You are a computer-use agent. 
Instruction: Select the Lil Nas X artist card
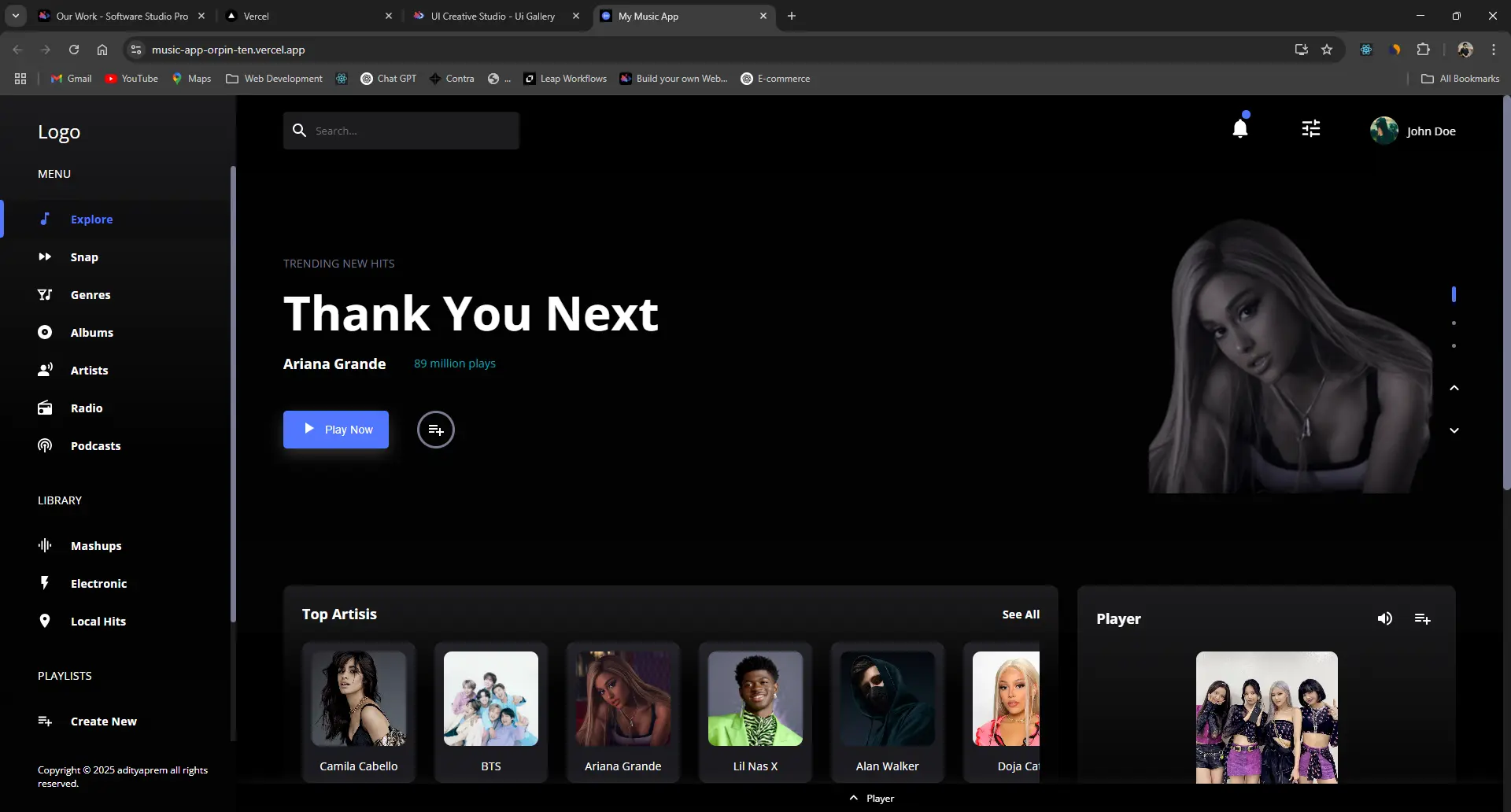pos(755,712)
